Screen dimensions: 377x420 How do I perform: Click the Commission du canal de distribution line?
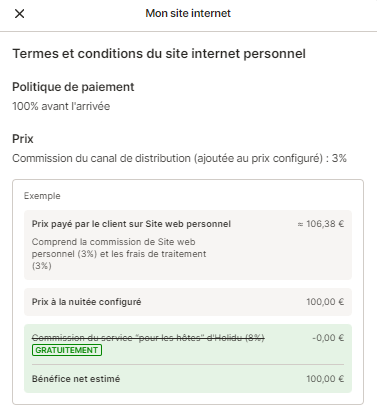click(x=179, y=158)
